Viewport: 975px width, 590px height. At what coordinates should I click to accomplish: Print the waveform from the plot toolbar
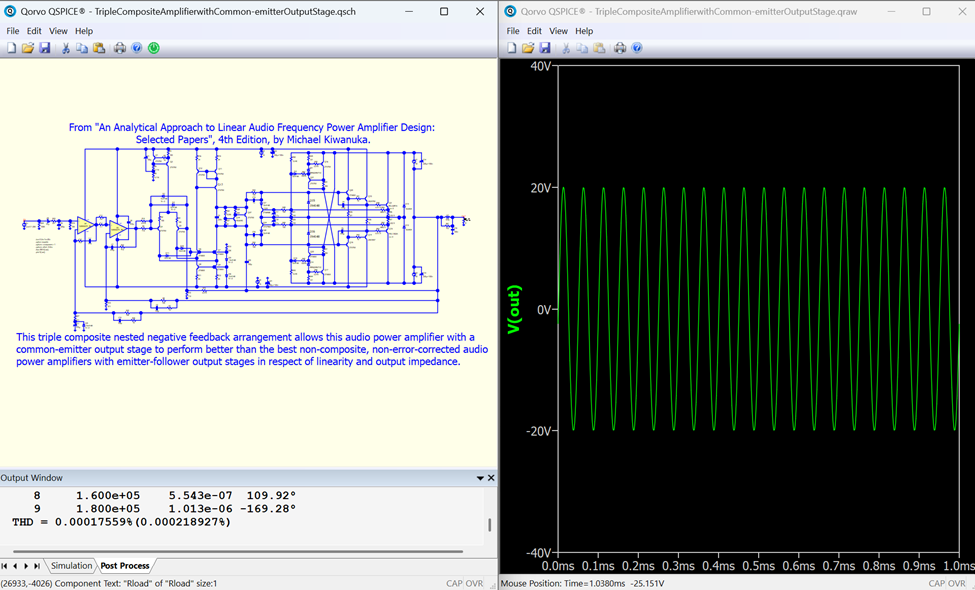(620, 48)
